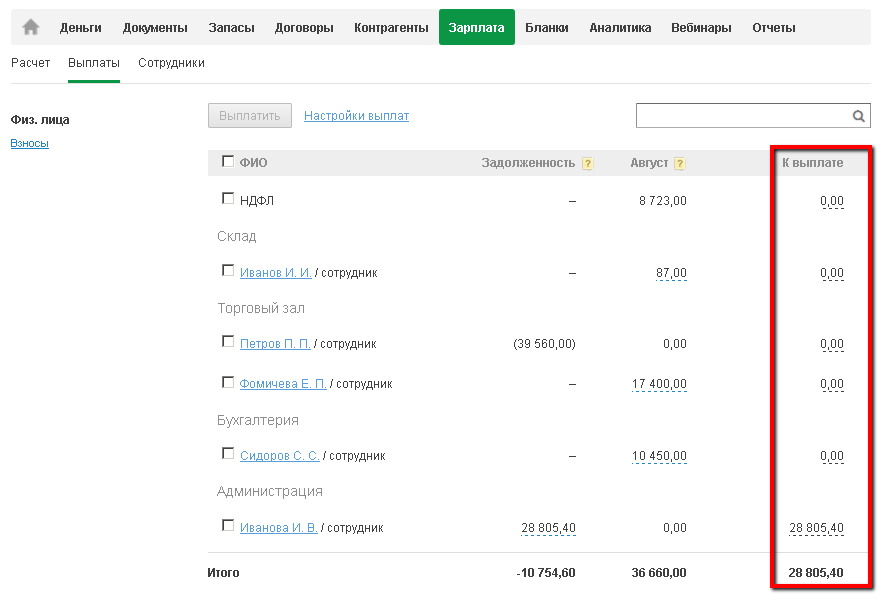This screenshot has height=600, width=883.
Task: Open Настройки выплат link
Action: click(x=356, y=116)
